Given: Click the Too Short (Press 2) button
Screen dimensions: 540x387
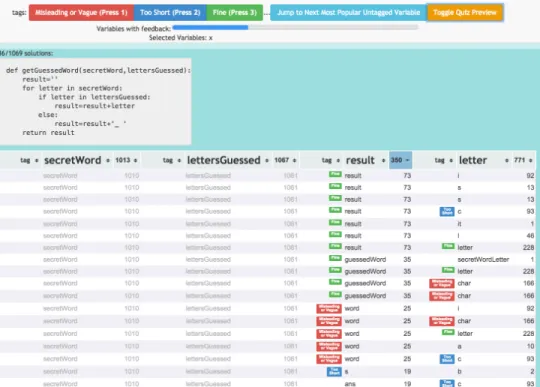Looking at the screenshot, I should 170,13.
